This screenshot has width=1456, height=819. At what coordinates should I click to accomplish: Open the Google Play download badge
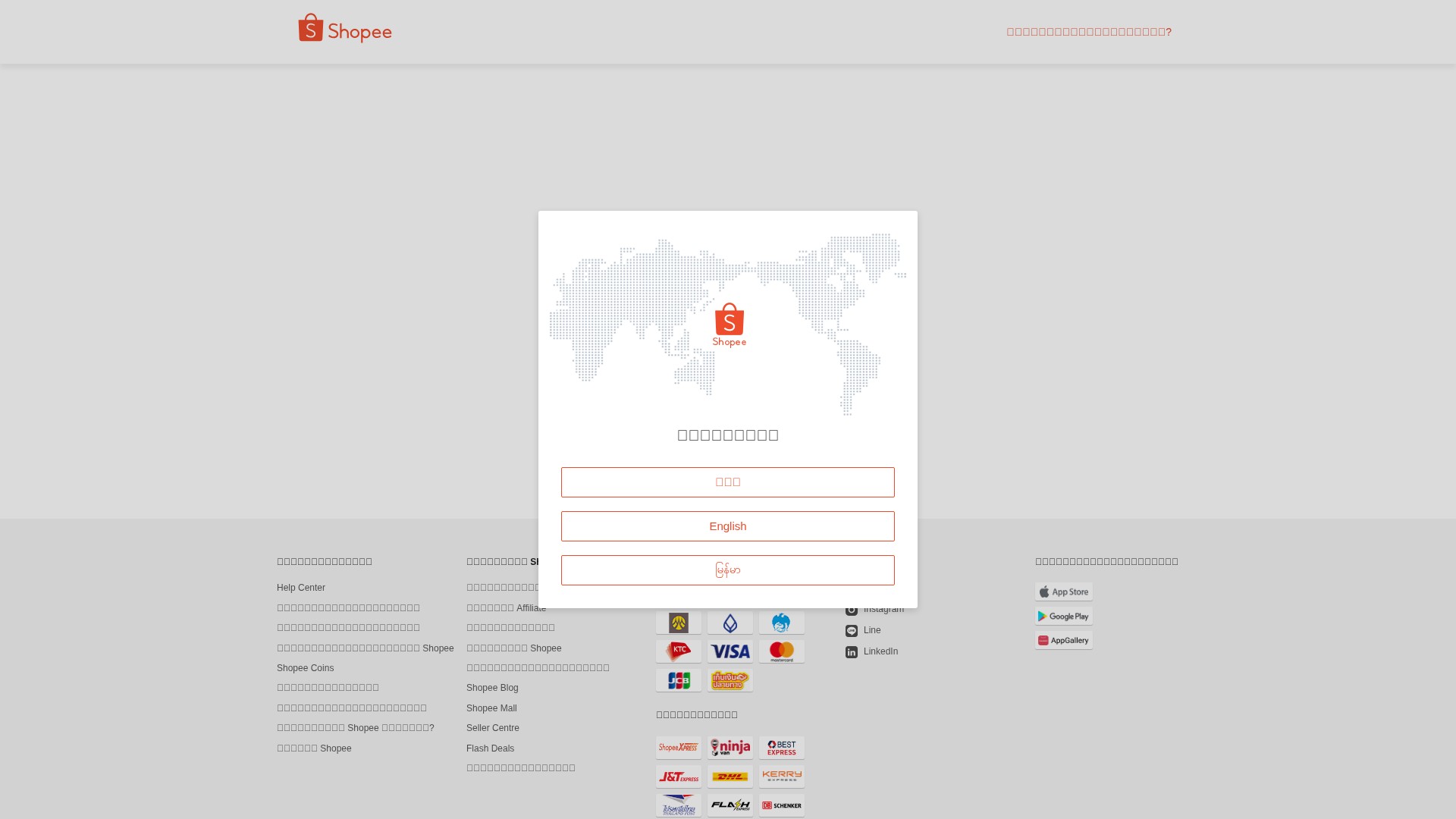point(1064,616)
